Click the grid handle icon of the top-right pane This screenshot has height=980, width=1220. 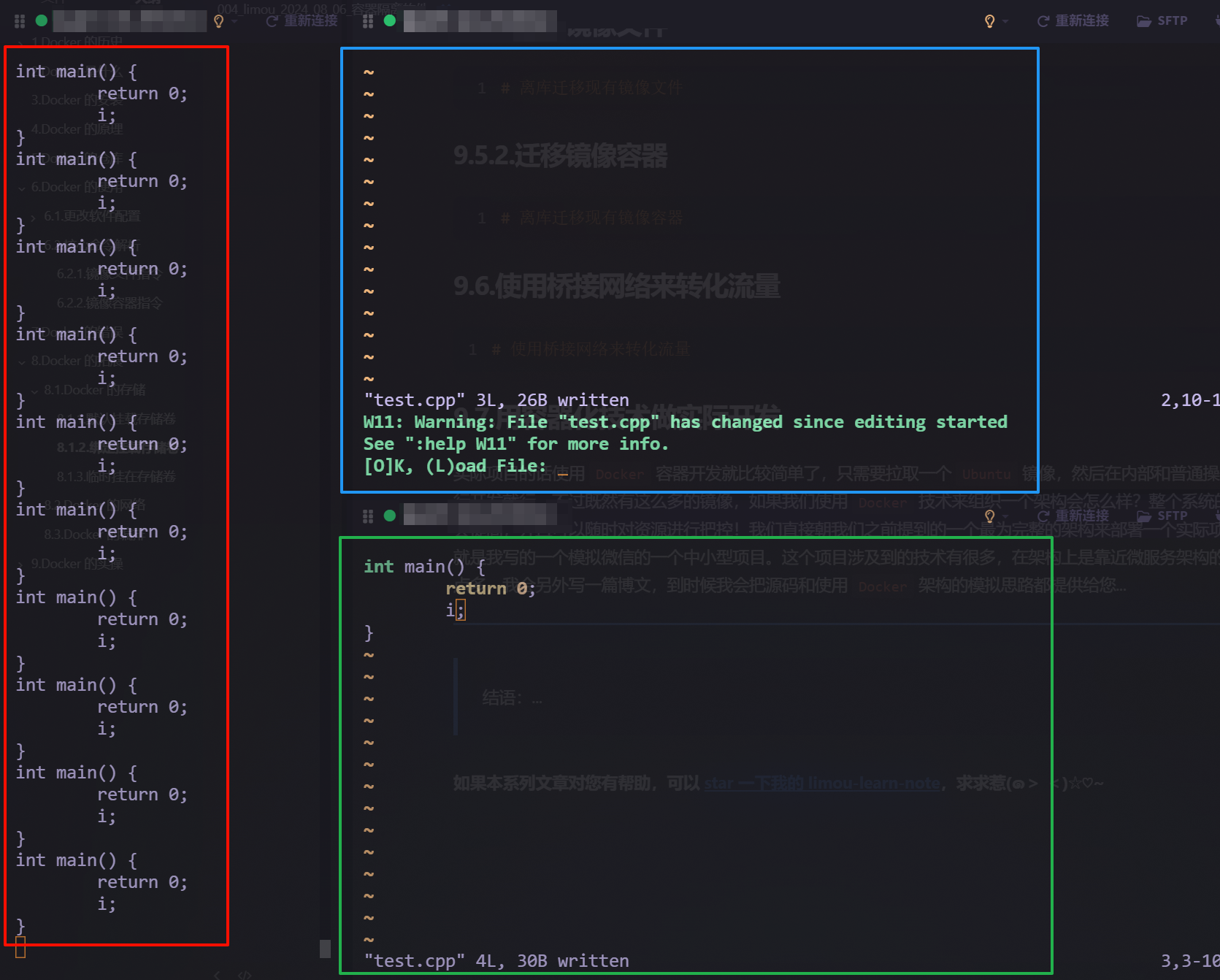click(368, 21)
